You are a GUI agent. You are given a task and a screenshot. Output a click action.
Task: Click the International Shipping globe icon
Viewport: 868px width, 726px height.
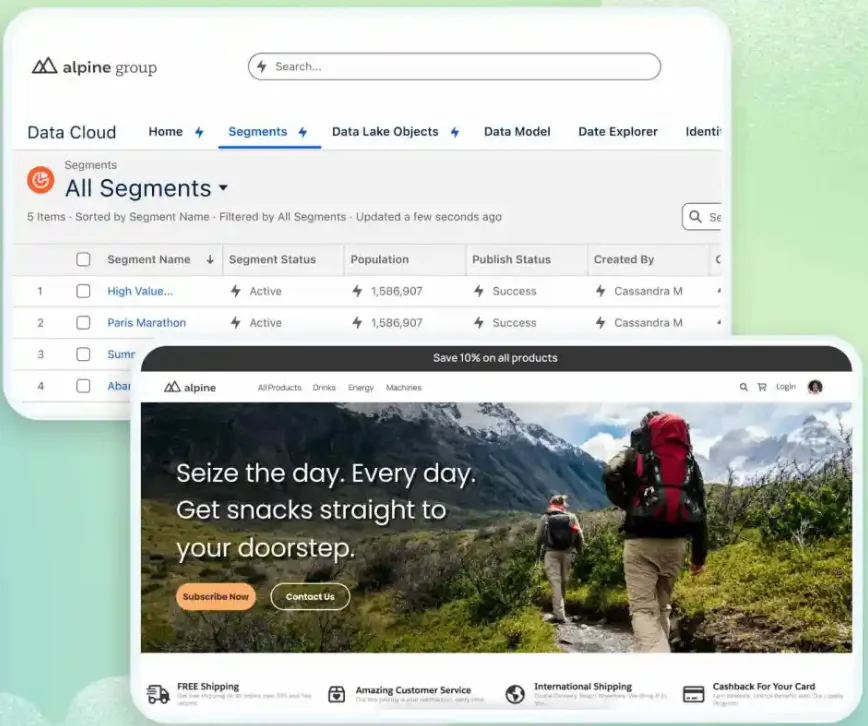515,693
